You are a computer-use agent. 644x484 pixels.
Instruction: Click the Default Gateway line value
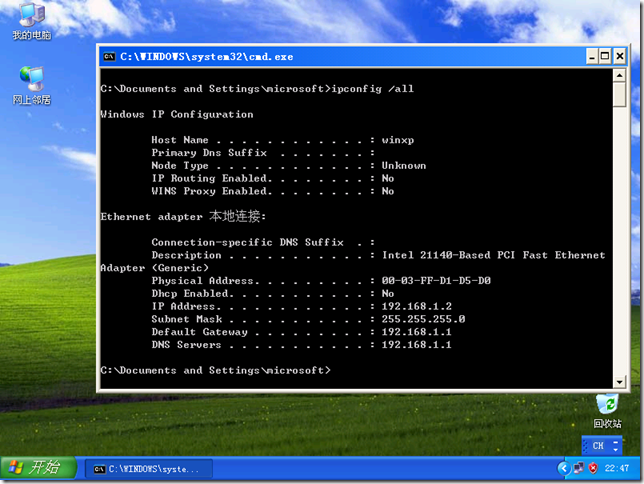point(416,332)
